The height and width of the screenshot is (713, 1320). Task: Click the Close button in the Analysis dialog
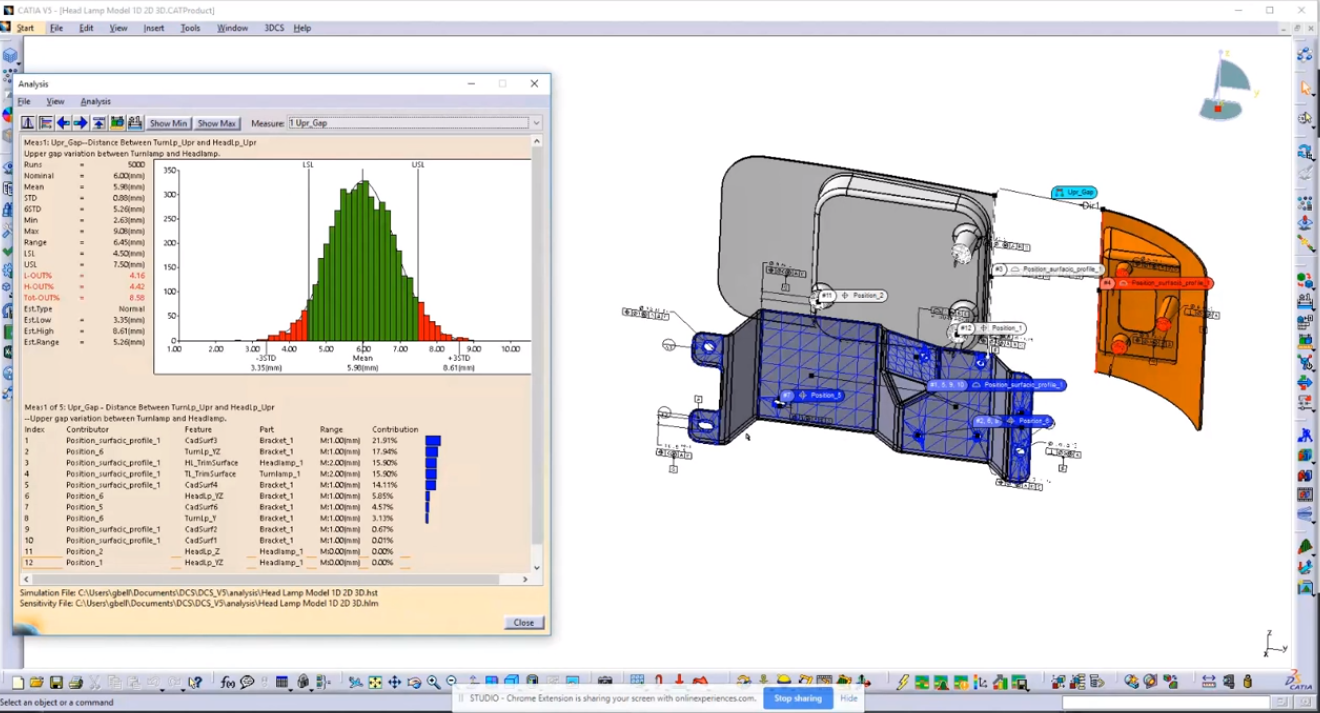pos(522,622)
